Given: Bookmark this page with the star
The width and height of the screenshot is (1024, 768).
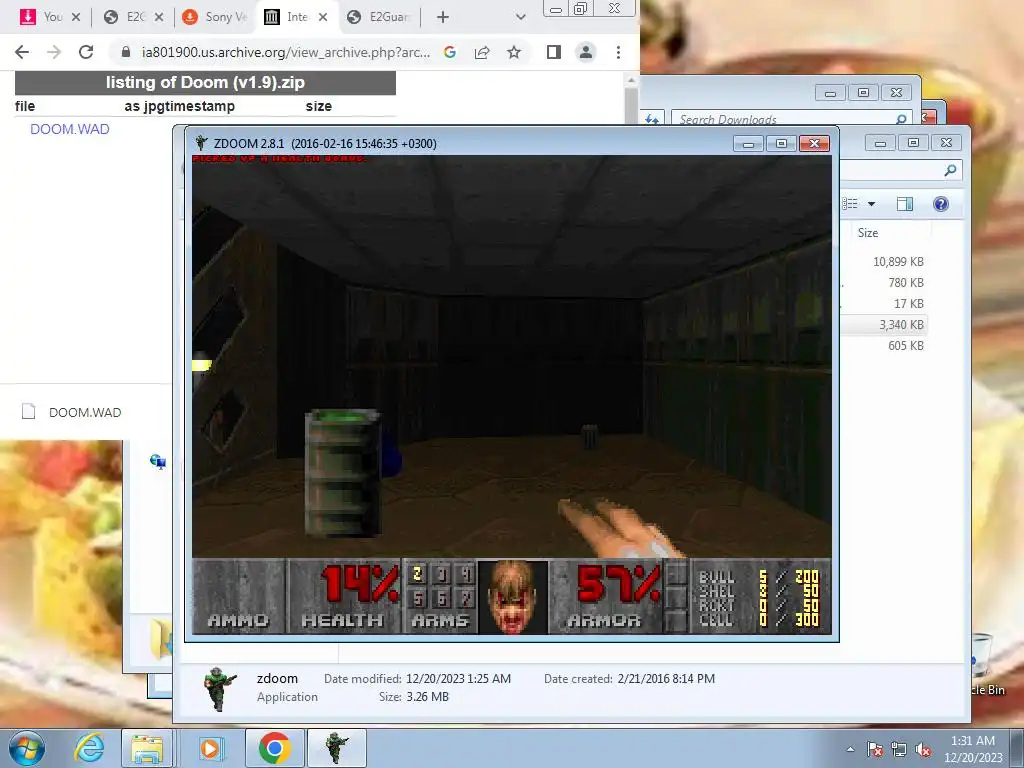Looking at the screenshot, I should [514, 52].
